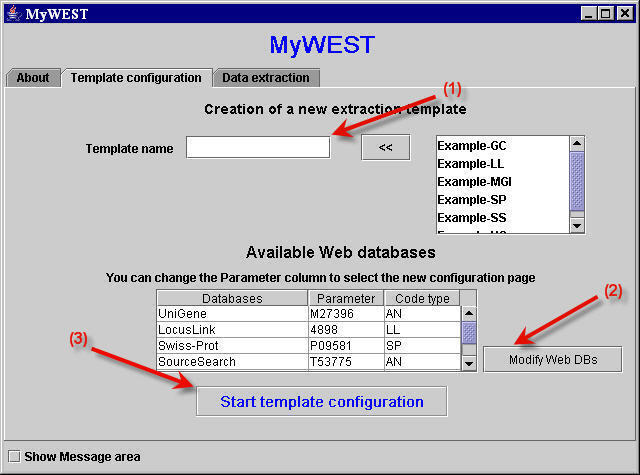The width and height of the screenshot is (640, 475).
Task: Click SourceSearch's AN code type cell
Action: [422, 362]
